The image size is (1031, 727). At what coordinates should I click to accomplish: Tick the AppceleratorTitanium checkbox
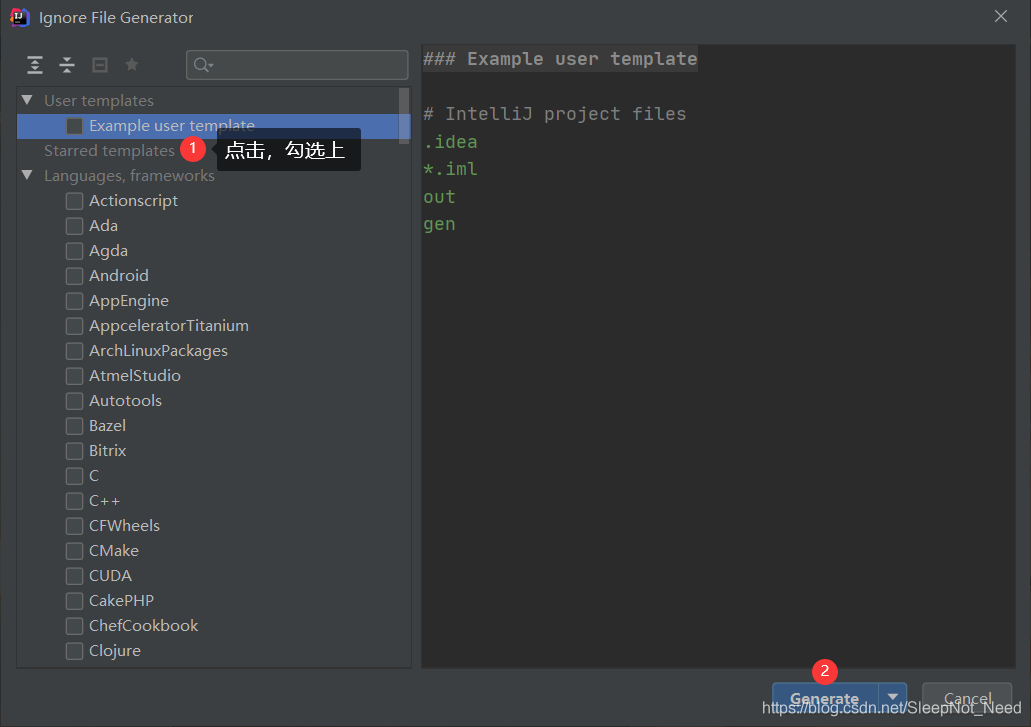(74, 325)
